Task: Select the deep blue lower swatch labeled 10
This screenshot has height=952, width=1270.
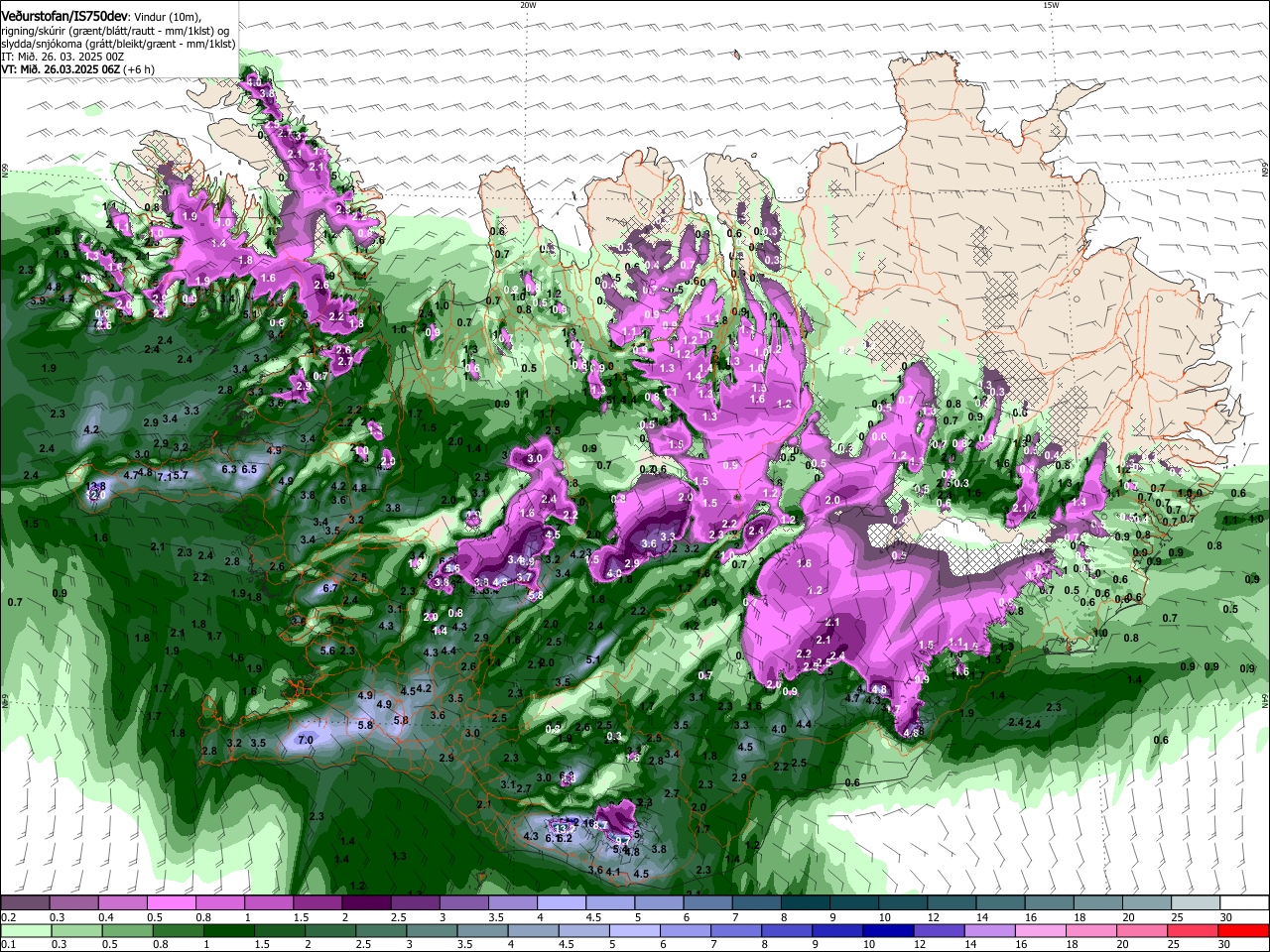Action: (889, 931)
